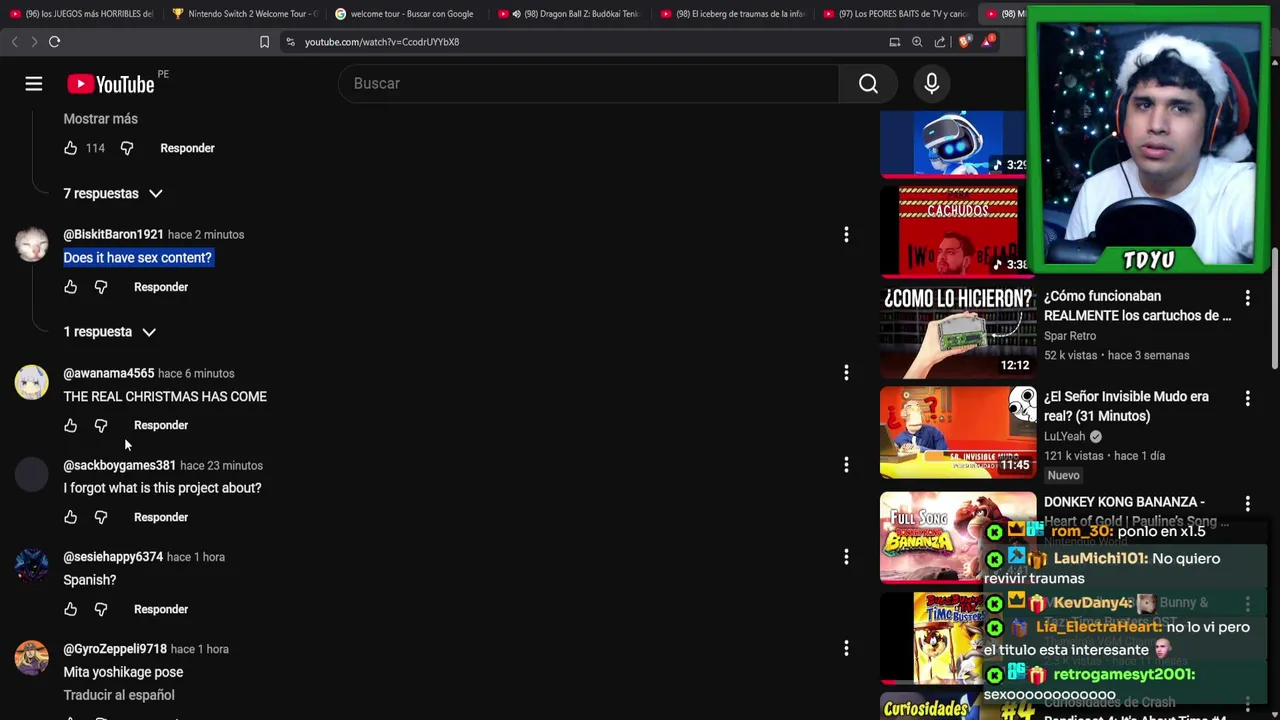Reply to the comment with 114 likes
Screen dimensions: 1280x720
pyautogui.click(x=187, y=148)
